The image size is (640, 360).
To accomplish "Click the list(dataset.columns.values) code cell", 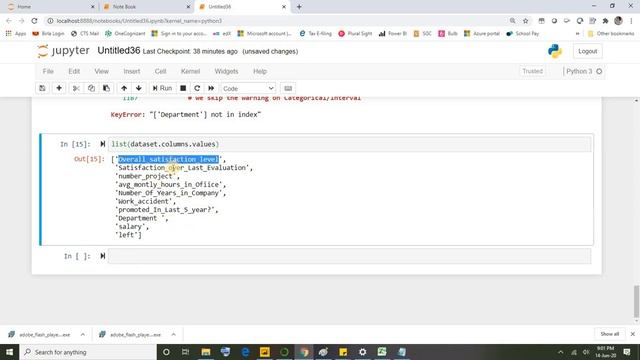I will coord(349,144).
